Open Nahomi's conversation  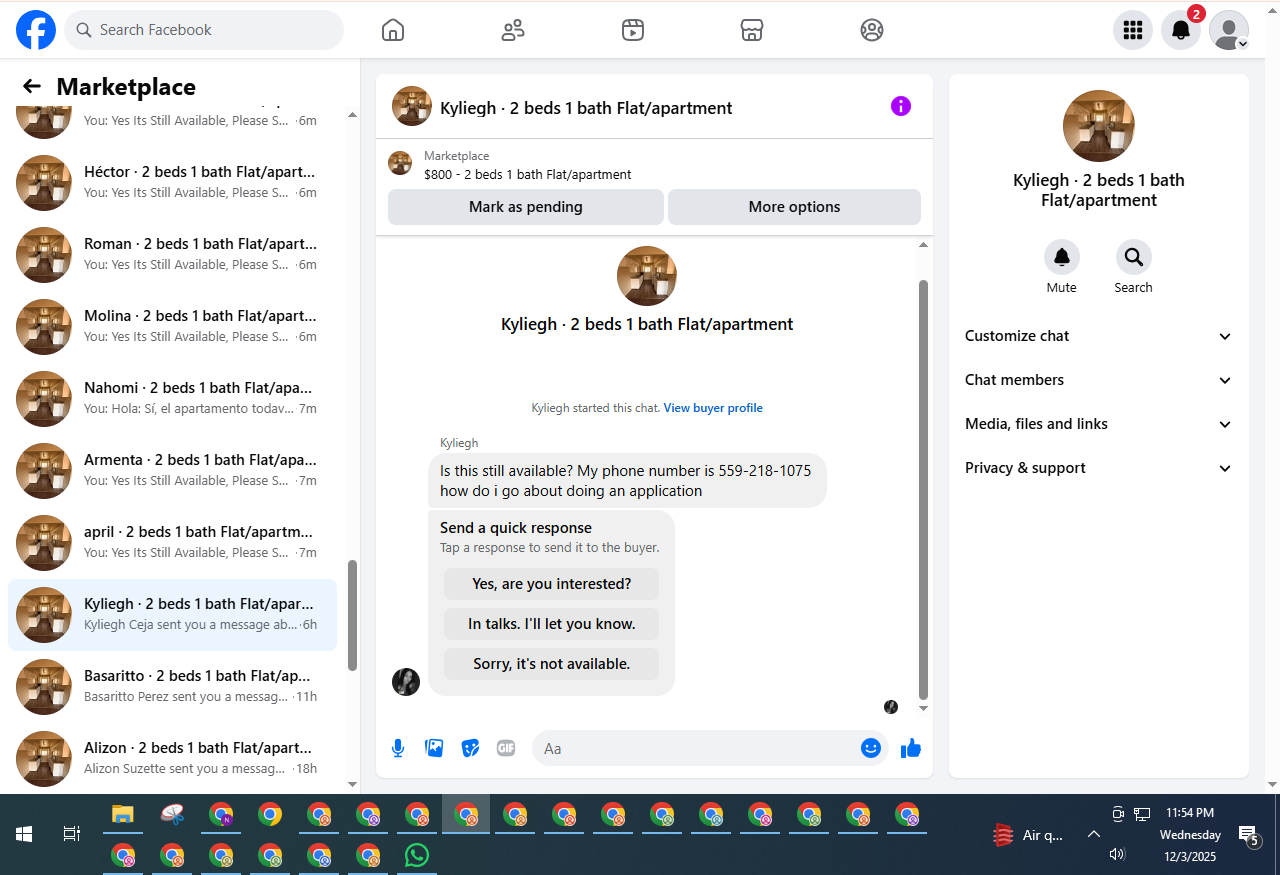(x=172, y=399)
